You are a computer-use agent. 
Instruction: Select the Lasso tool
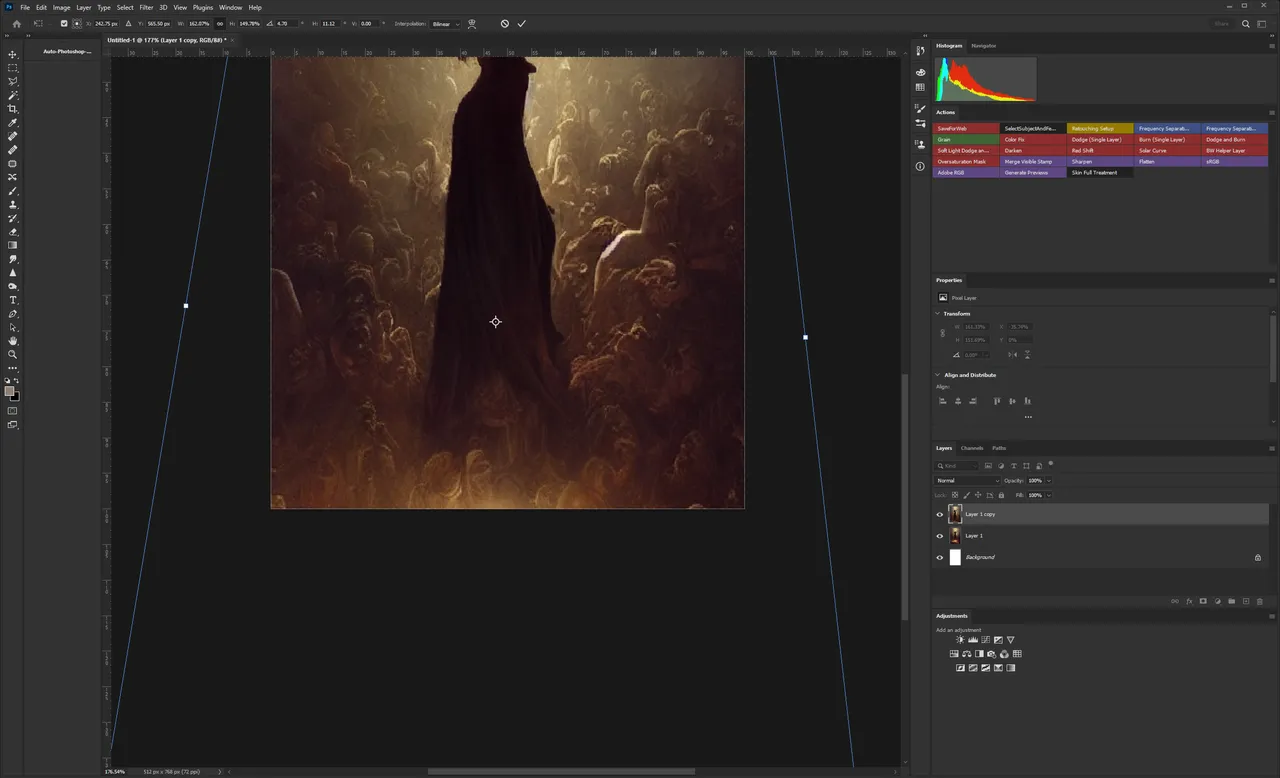pyautogui.click(x=13, y=82)
